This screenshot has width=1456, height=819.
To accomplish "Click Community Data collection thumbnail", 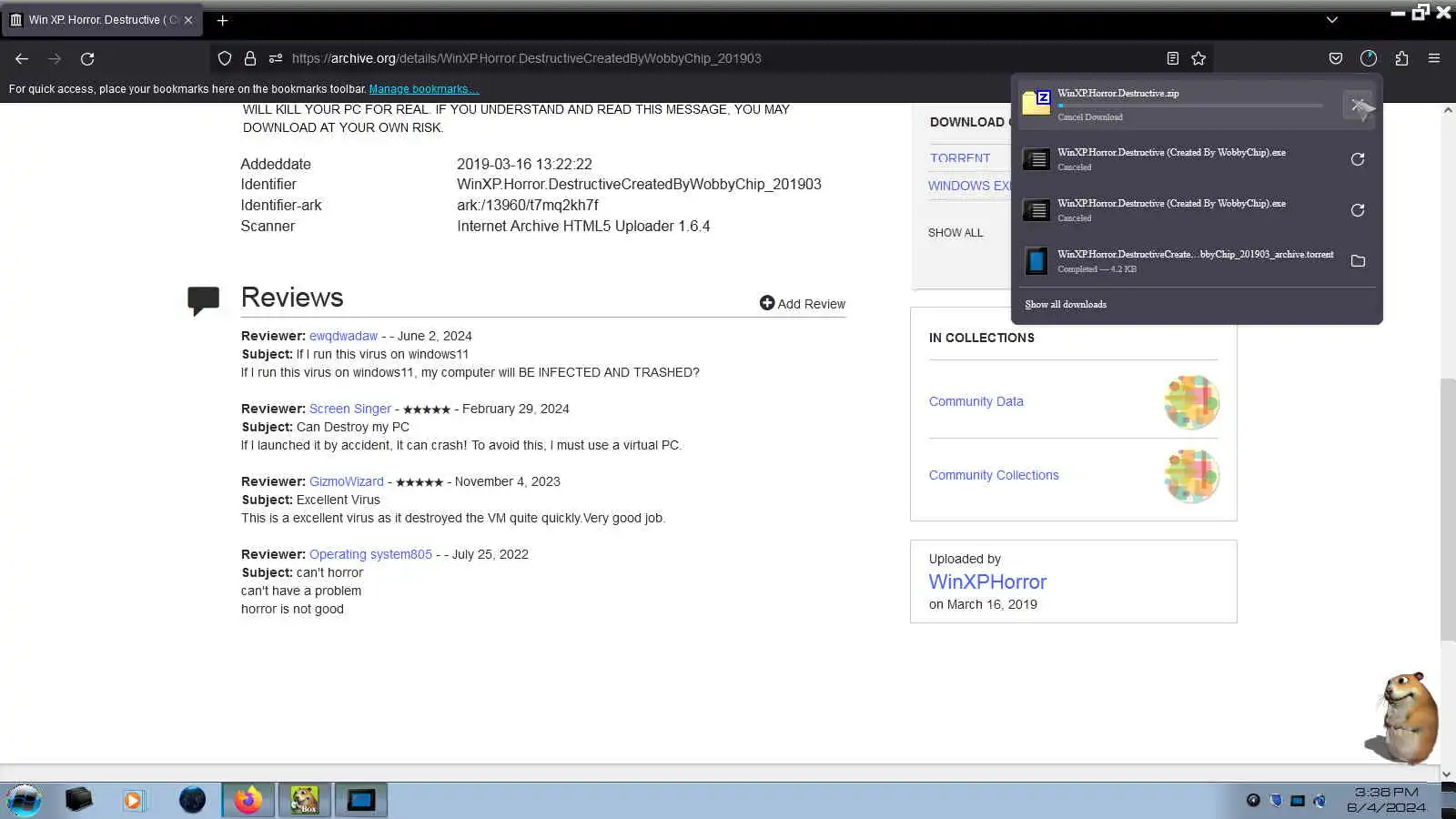I will point(1191,402).
